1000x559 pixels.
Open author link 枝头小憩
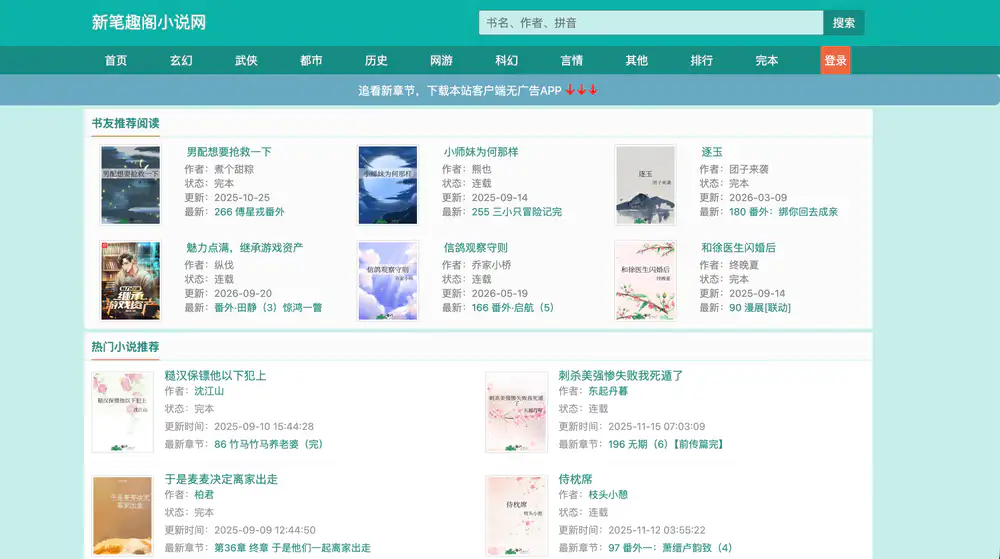pyautogui.click(x=608, y=495)
